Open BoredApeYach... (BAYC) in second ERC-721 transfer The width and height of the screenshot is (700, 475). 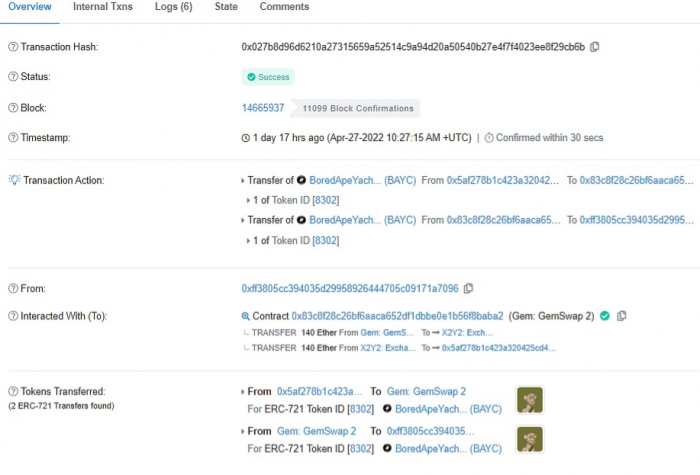coord(448,449)
